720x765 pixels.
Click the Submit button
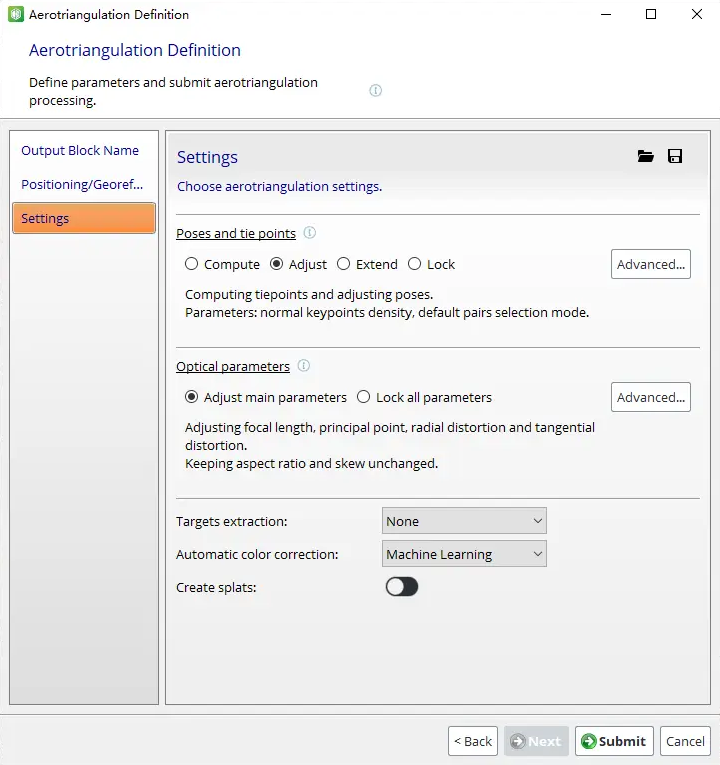coord(614,741)
